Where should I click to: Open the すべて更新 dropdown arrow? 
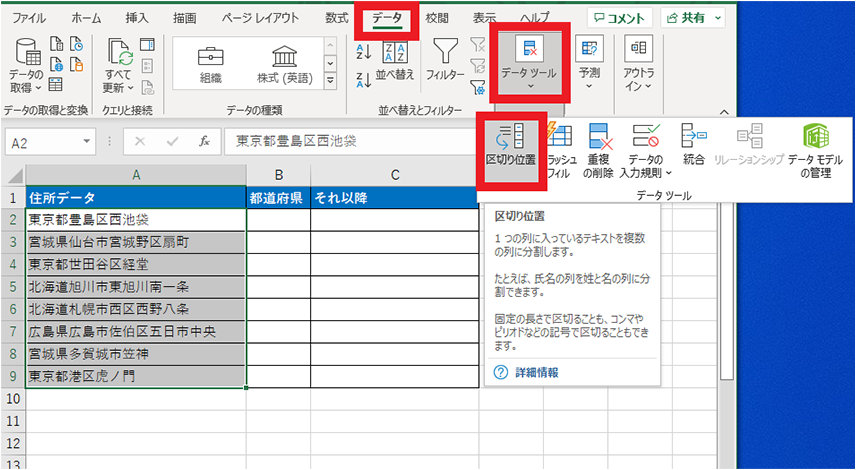(131, 87)
